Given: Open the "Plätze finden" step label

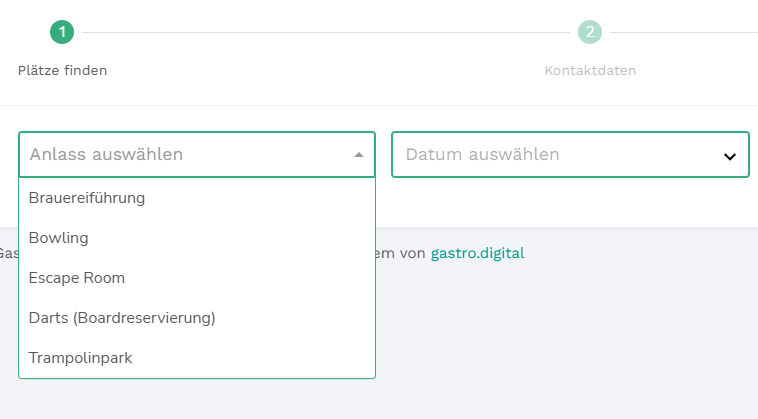Looking at the screenshot, I should pyautogui.click(x=62, y=70).
